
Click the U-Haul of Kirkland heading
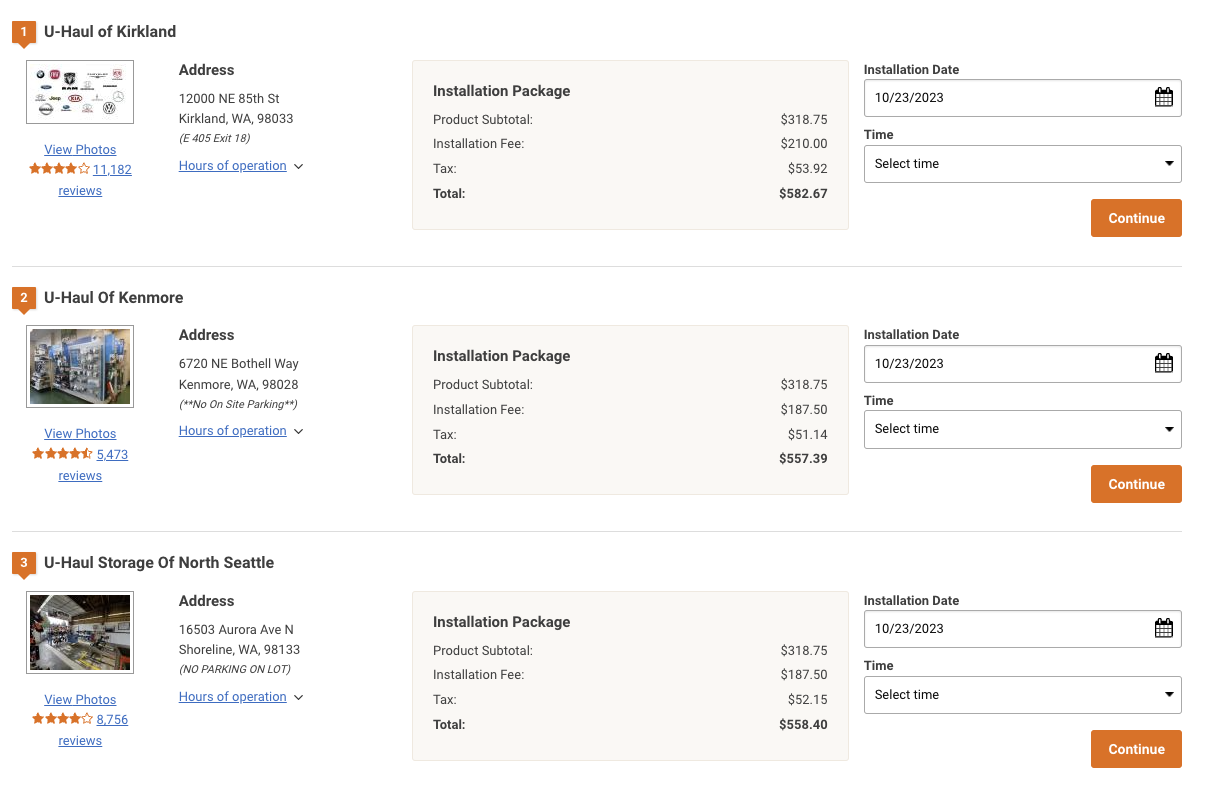coord(110,32)
